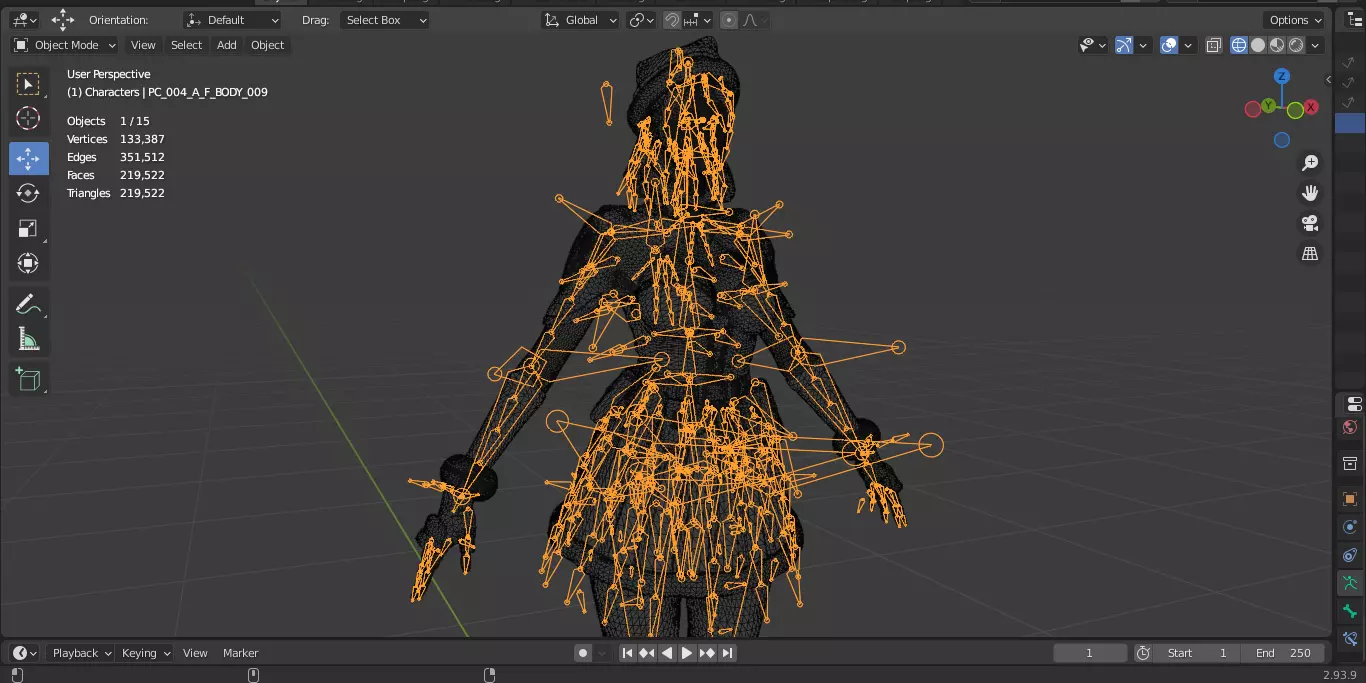Screen dimensions: 1366x683
Task: Toggle auto keying record button
Action: 583,653
